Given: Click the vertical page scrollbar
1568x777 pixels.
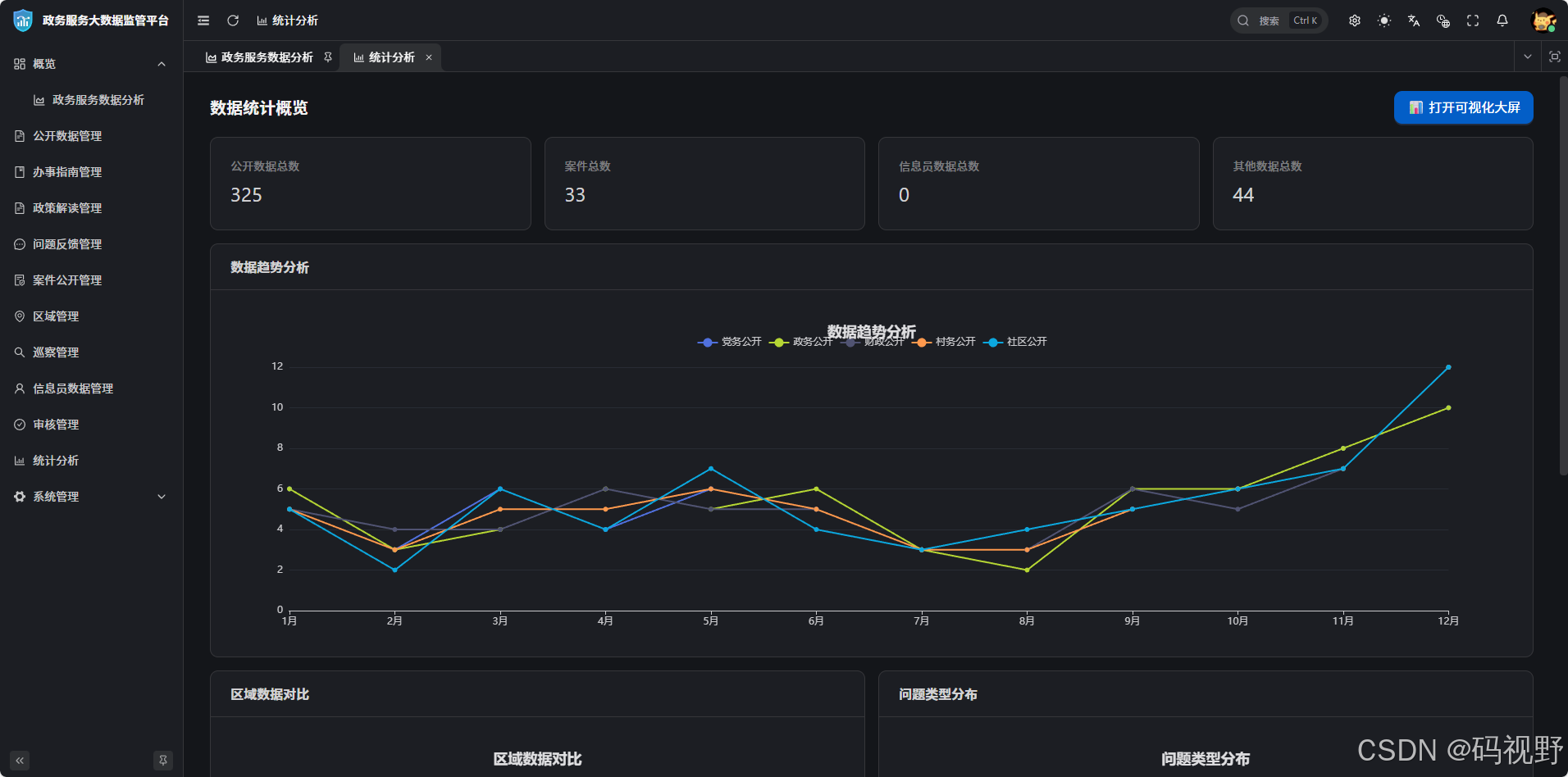Looking at the screenshot, I should click(x=1563, y=275).
